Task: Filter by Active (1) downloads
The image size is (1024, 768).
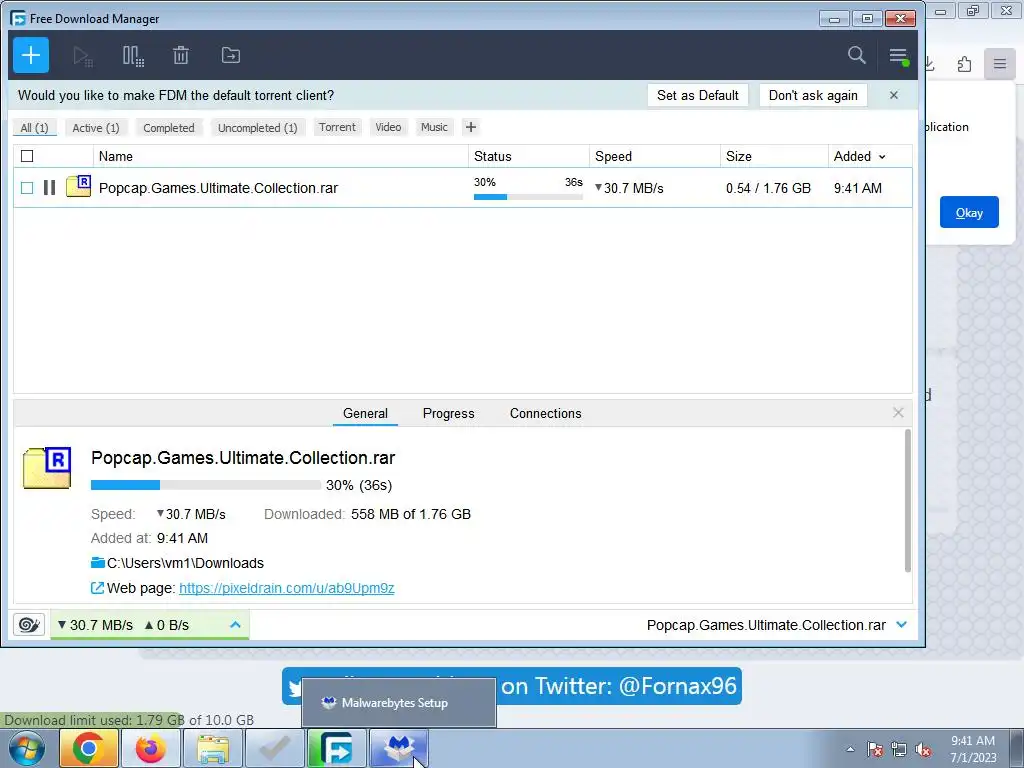Action: (96, 127)
